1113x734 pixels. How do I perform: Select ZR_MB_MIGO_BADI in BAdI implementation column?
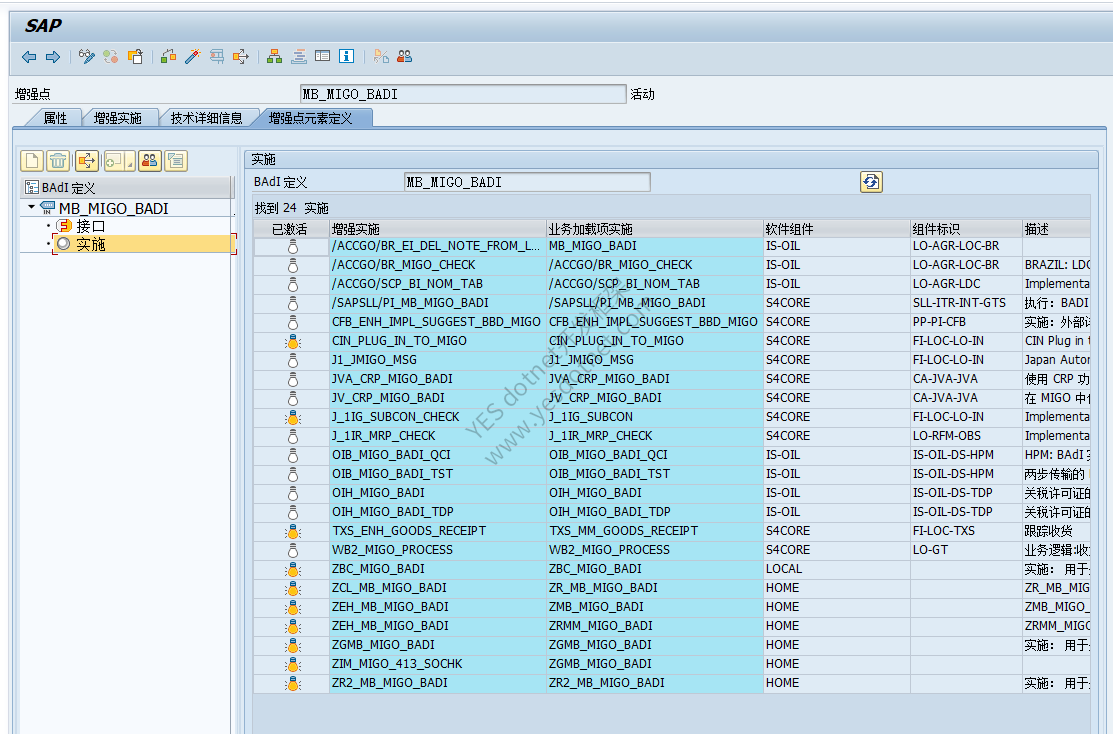[654, 588]
